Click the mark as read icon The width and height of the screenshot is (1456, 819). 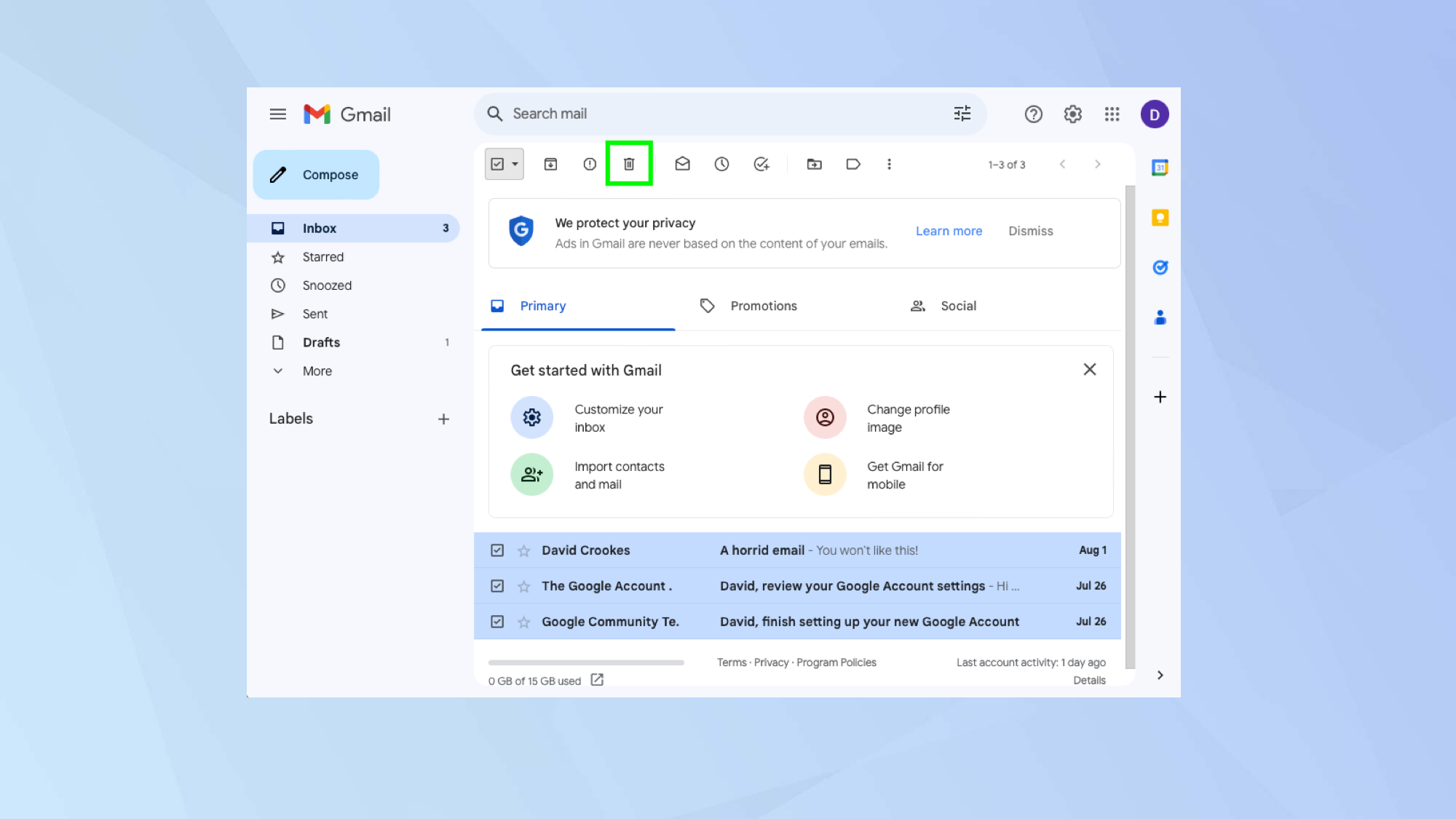click(x=682, y=163)
